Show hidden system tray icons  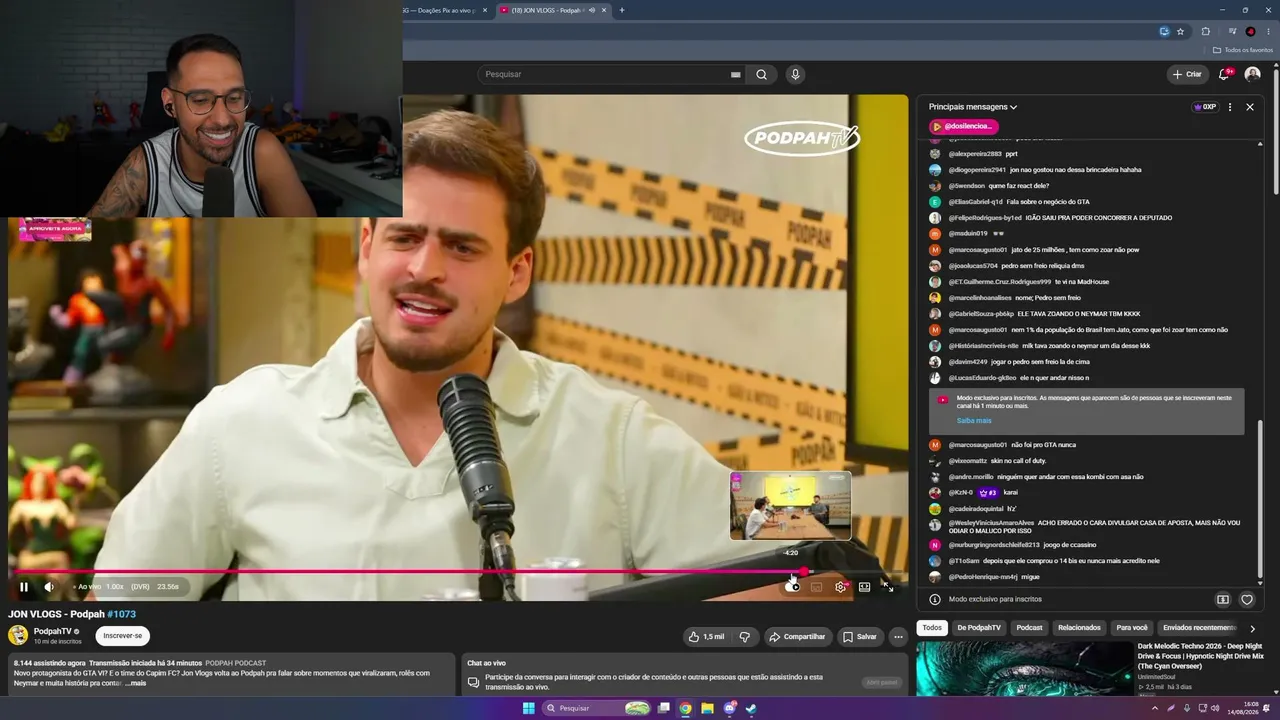pyautogui.click(x=1156, y=708)
